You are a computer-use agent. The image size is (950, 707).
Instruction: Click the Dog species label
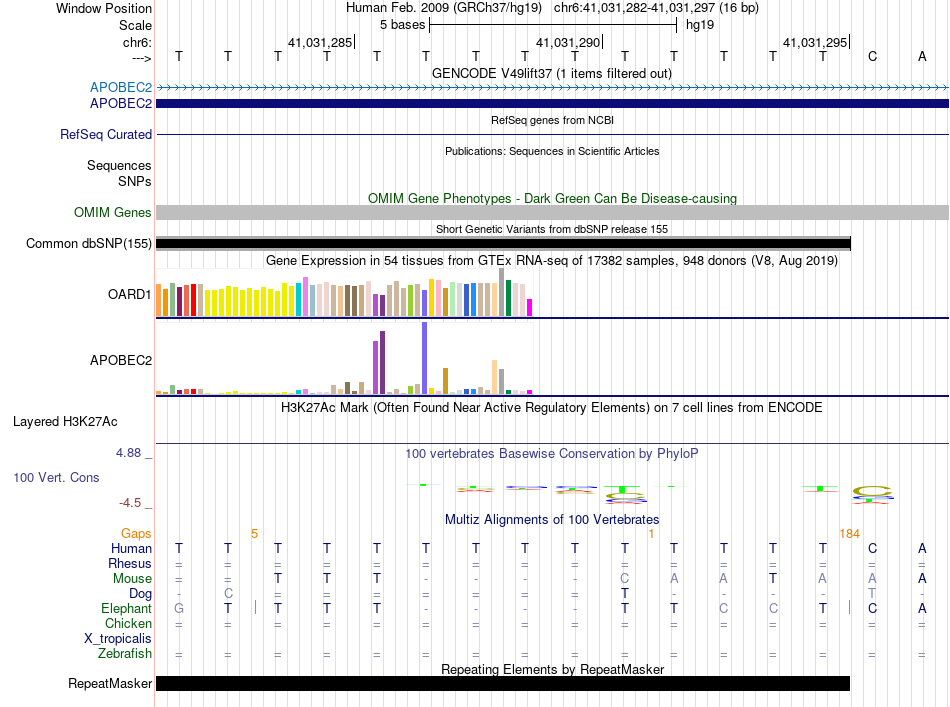(140, 594)
